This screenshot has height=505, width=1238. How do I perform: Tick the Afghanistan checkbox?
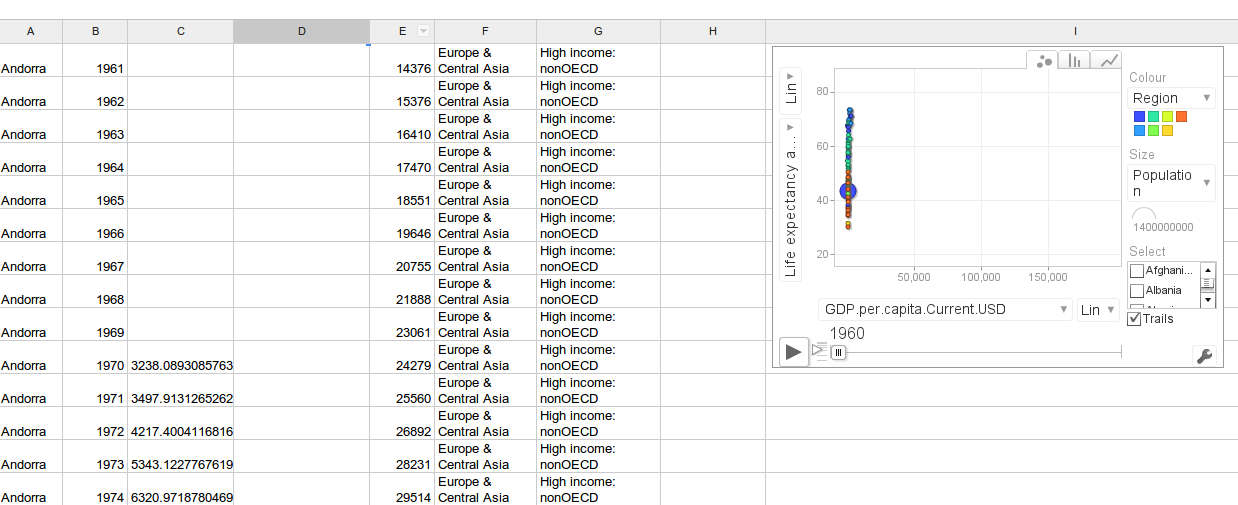[1137, 271]
